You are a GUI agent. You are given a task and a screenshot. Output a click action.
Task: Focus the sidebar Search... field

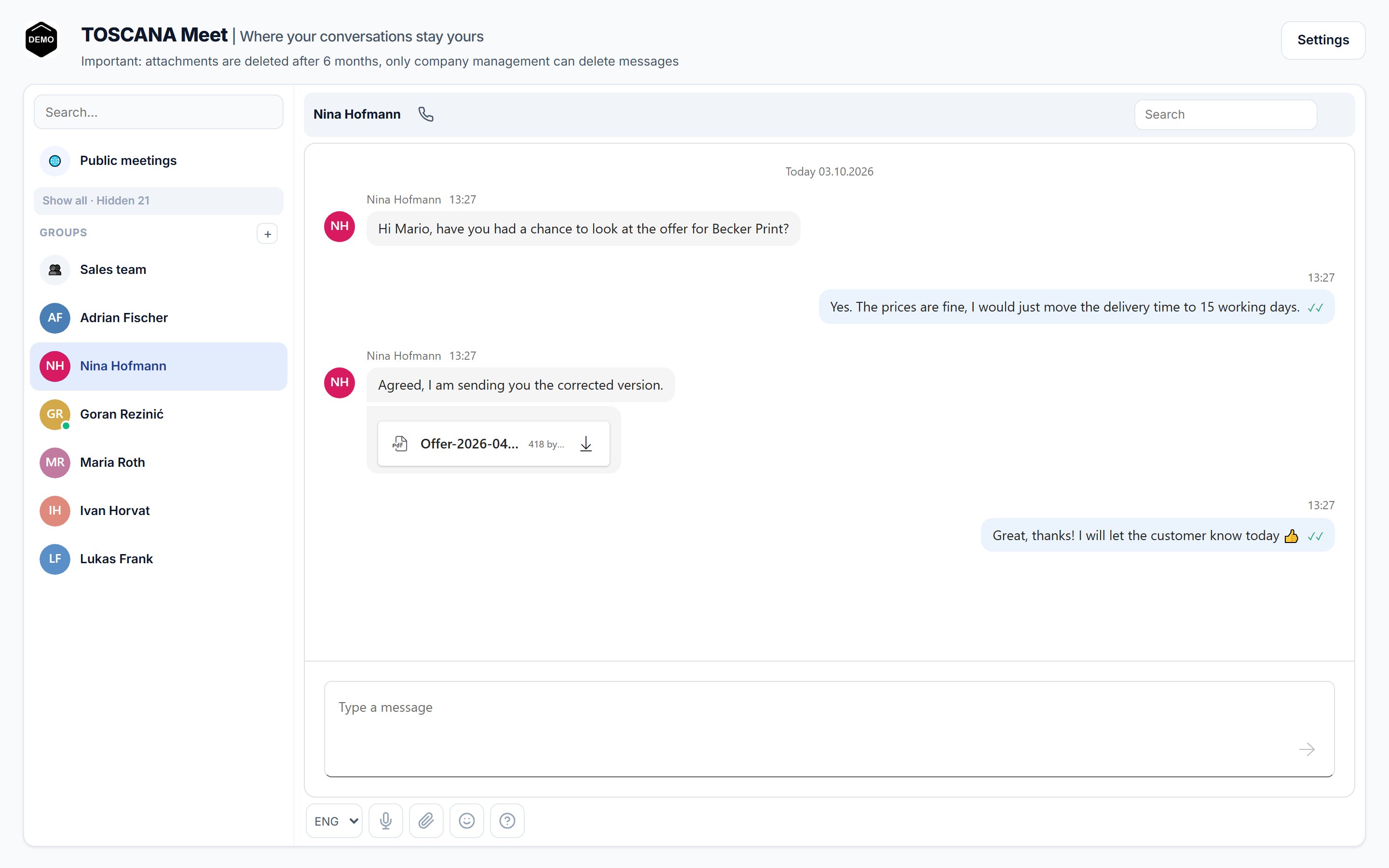coord(158,112)
